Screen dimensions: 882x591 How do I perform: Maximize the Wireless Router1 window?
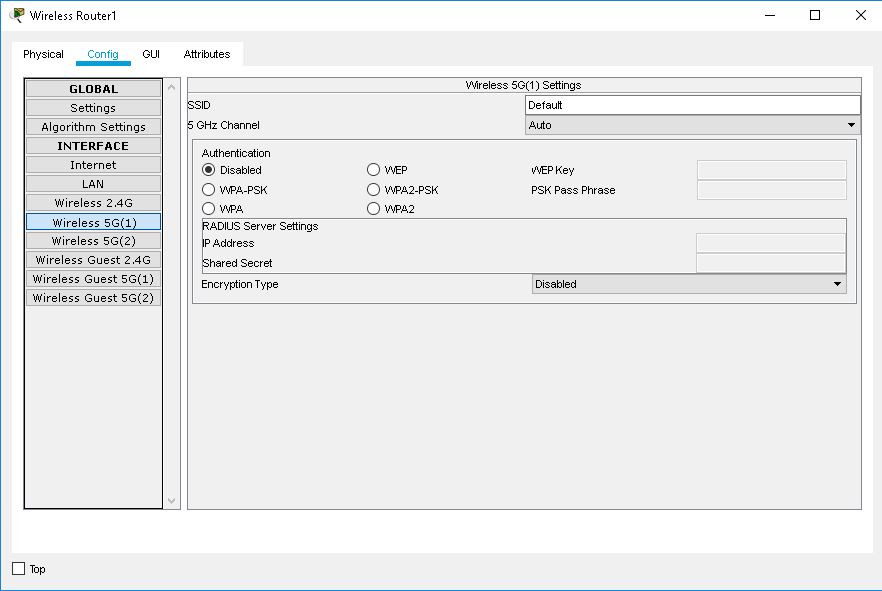click(814, 15)
